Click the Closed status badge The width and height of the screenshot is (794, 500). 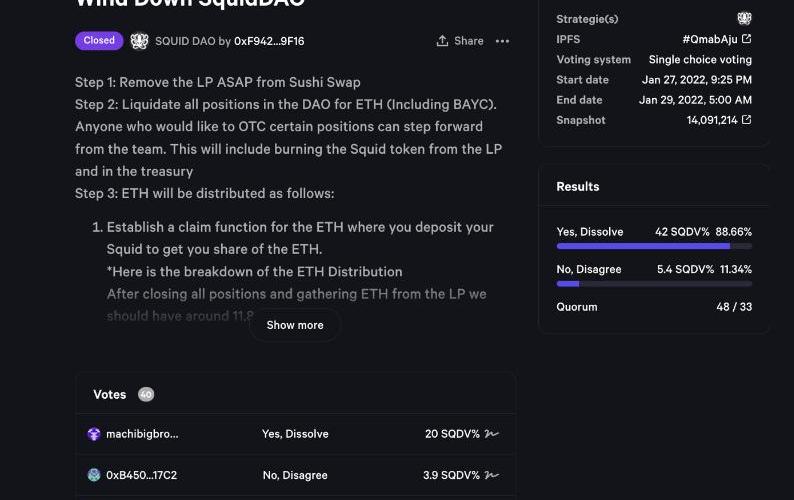(99, 41)
